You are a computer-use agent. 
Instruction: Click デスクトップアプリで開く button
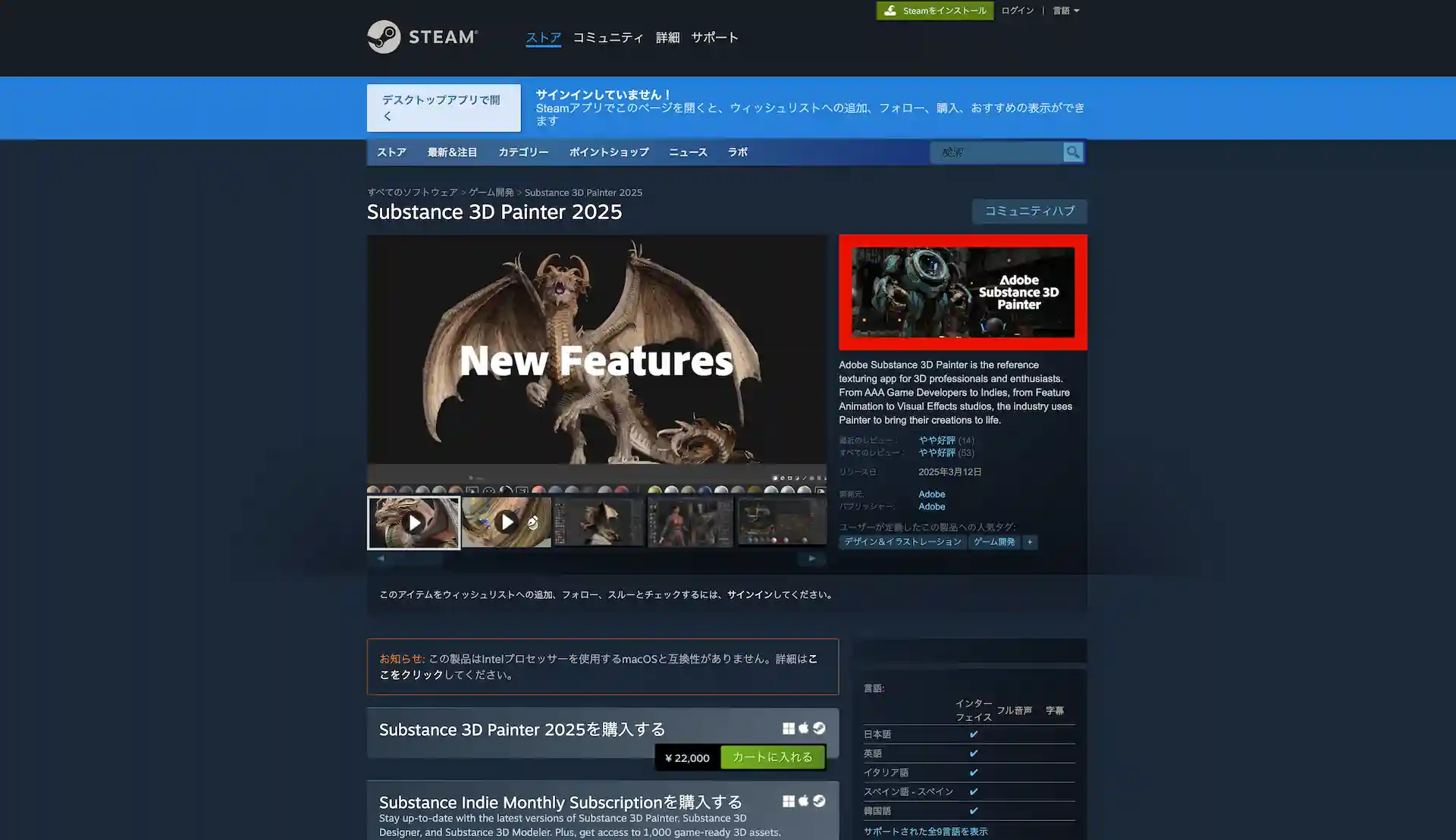(x=444, y=108)
